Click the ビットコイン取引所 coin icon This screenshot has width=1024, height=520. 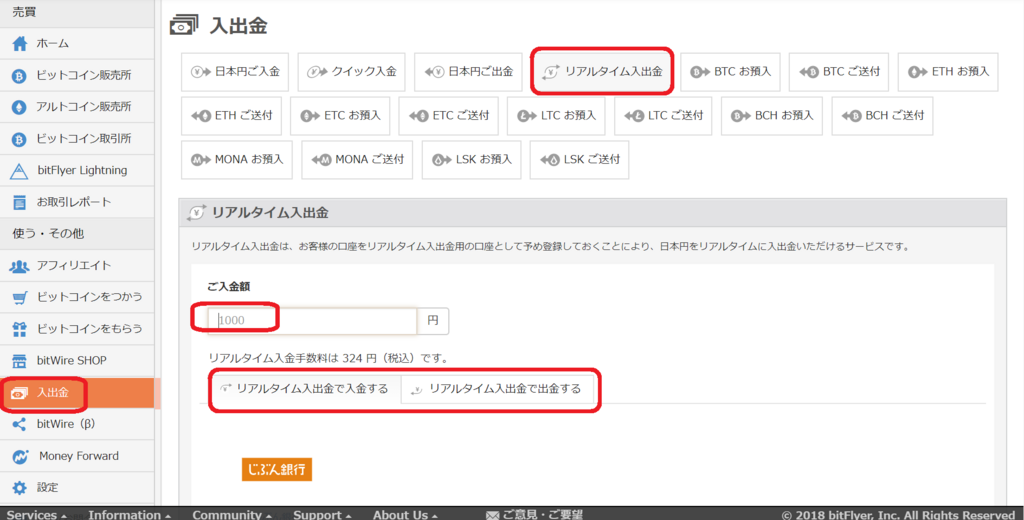click(20, 139)
